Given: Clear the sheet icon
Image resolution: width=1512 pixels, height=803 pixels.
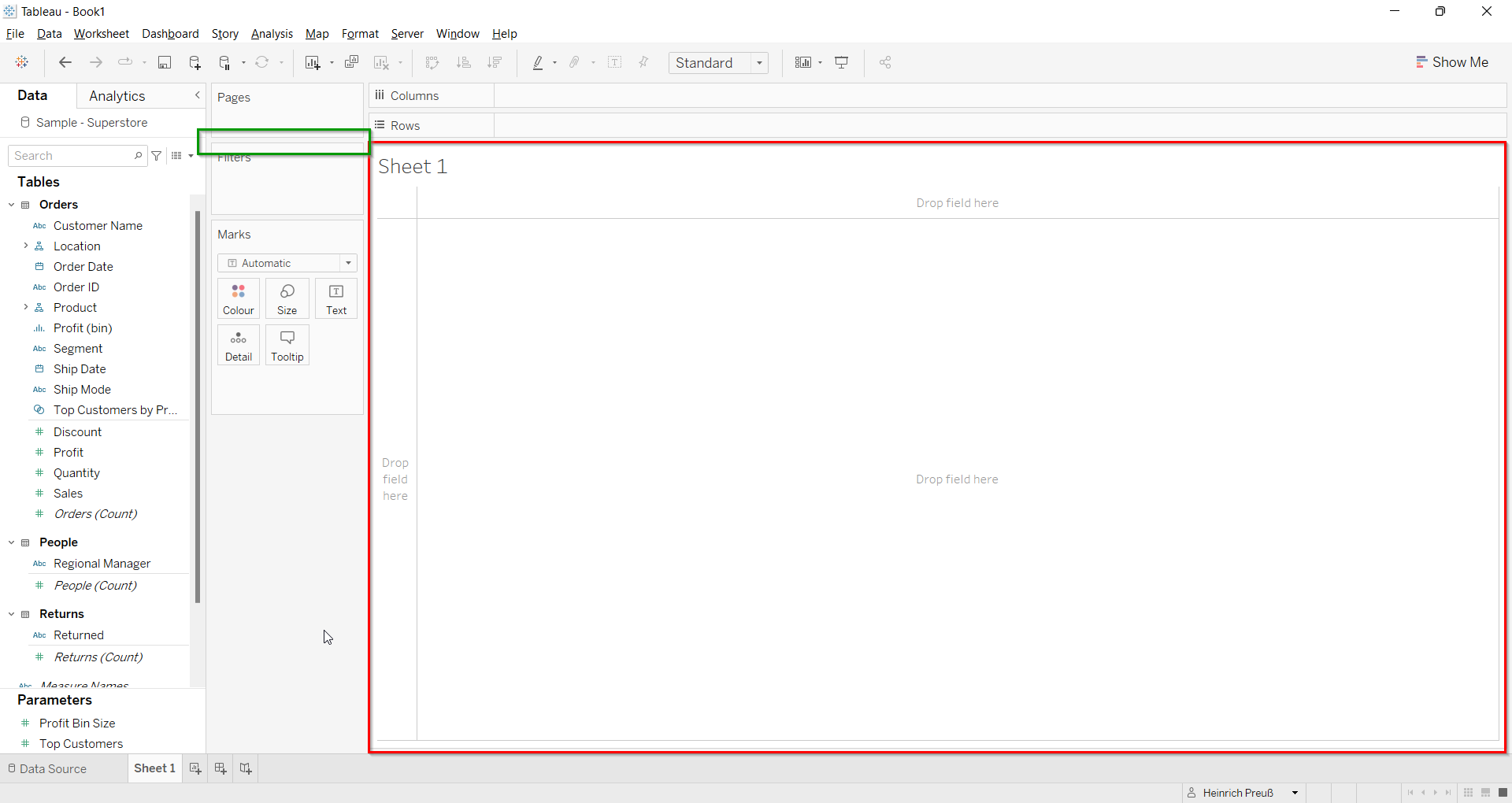Looking at the screenshot, I should coord(382,62).
